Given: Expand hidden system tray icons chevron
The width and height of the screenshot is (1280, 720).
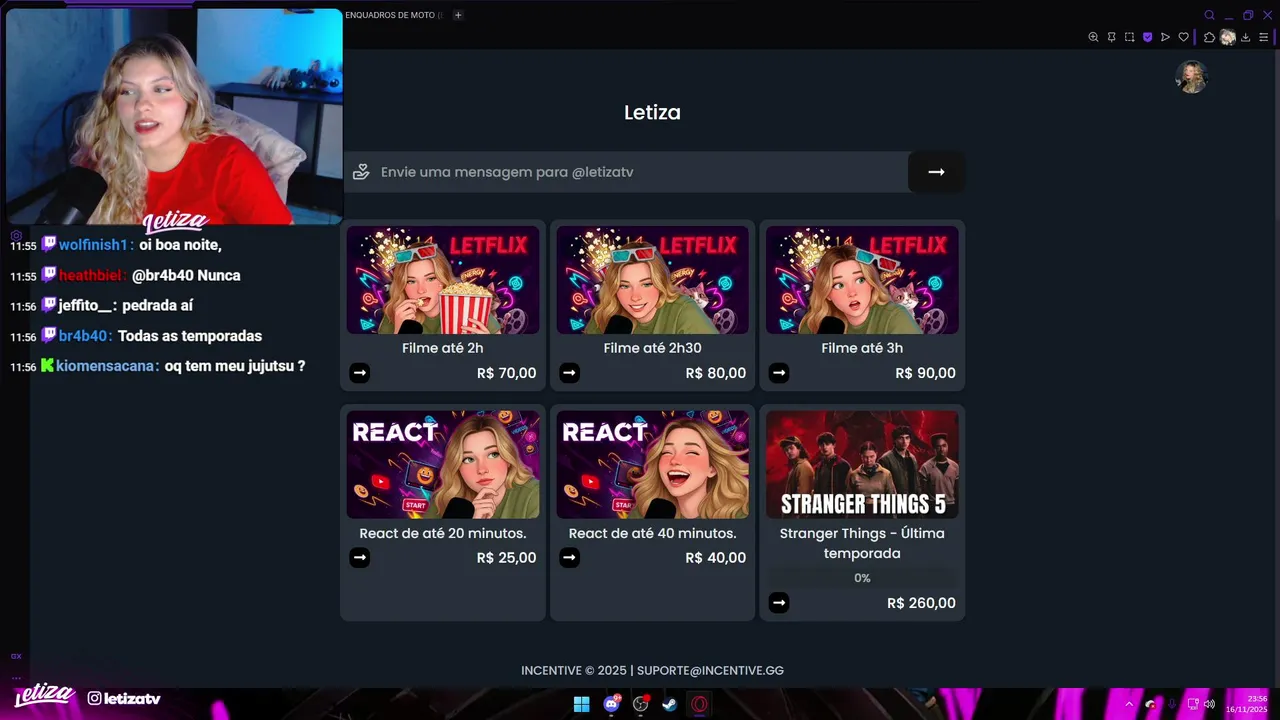Looking at the screenshot, I should point(1129,704).
